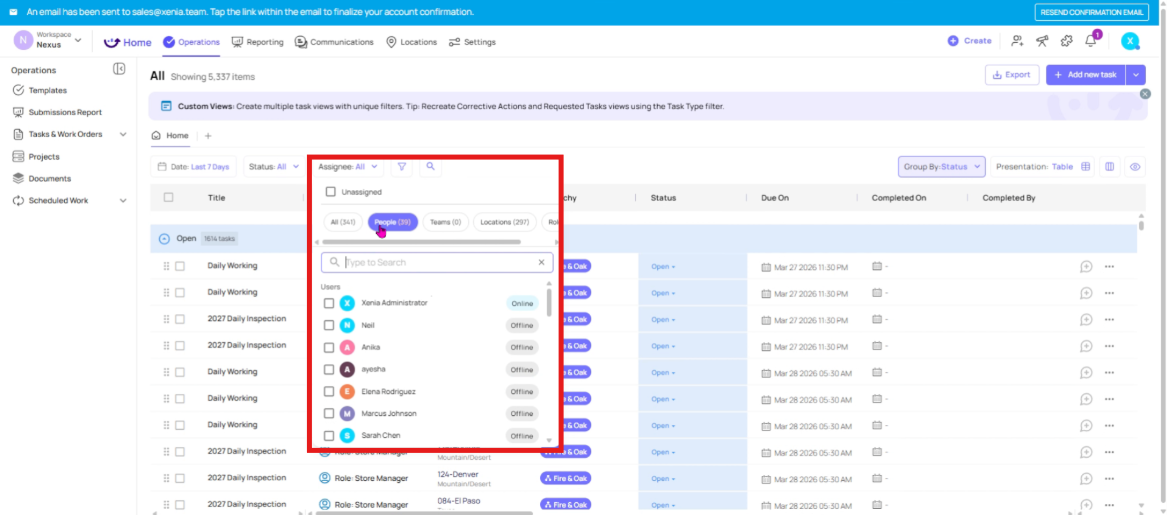Collapse the Operations sidebar panel icon
The image size is (1167, 517).
pyautogui.click(x=119, y=69)
